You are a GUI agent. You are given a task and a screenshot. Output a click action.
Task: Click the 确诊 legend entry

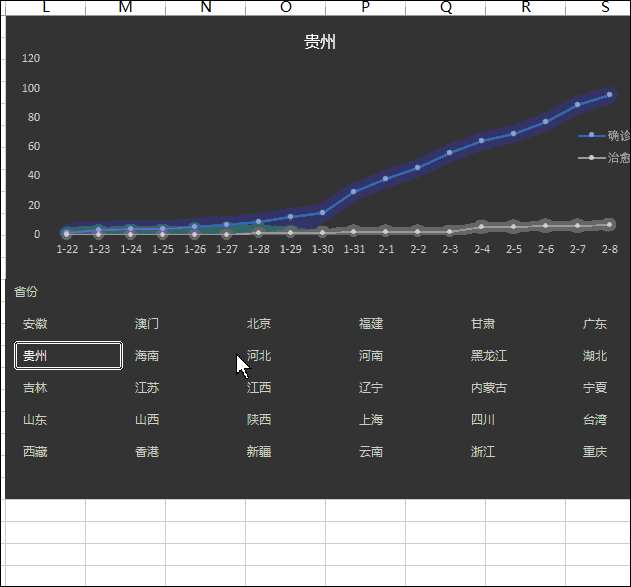point(604,136)
